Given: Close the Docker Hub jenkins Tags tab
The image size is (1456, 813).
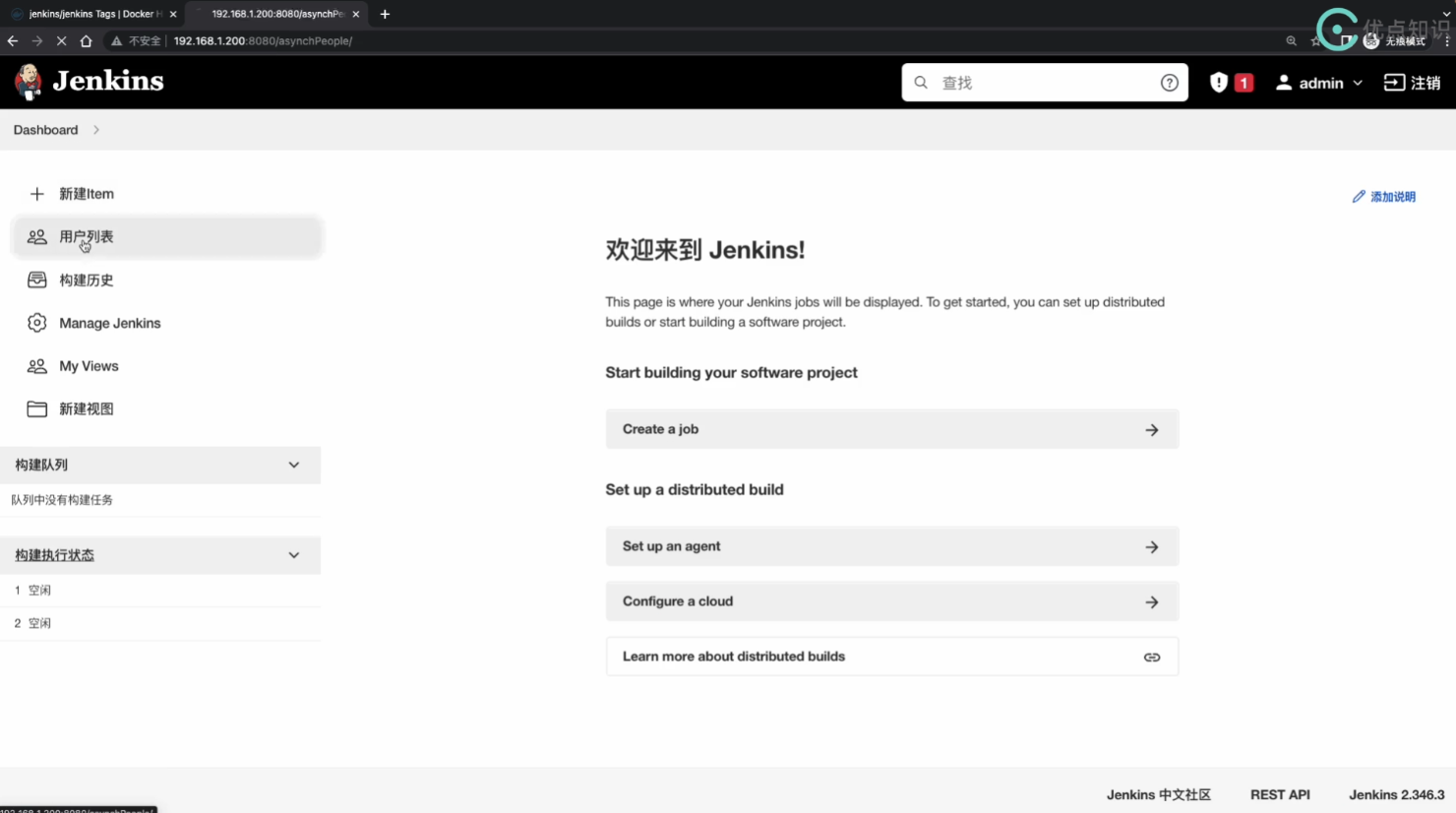Looking at the screenshot, I should pyautogui.click(x=173, y=14).
